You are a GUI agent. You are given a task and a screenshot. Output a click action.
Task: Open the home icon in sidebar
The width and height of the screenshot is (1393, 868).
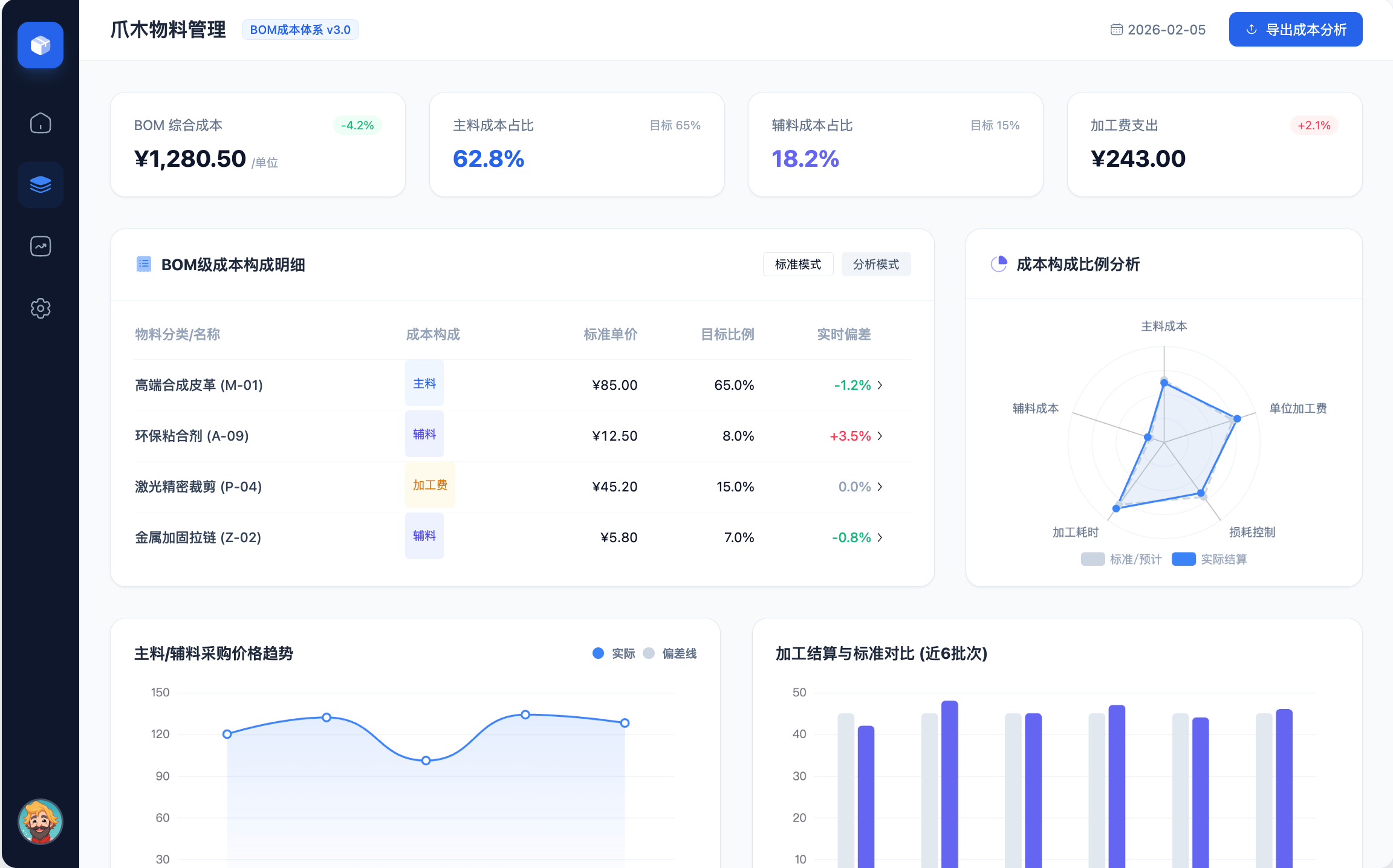(x=41, y=123)
